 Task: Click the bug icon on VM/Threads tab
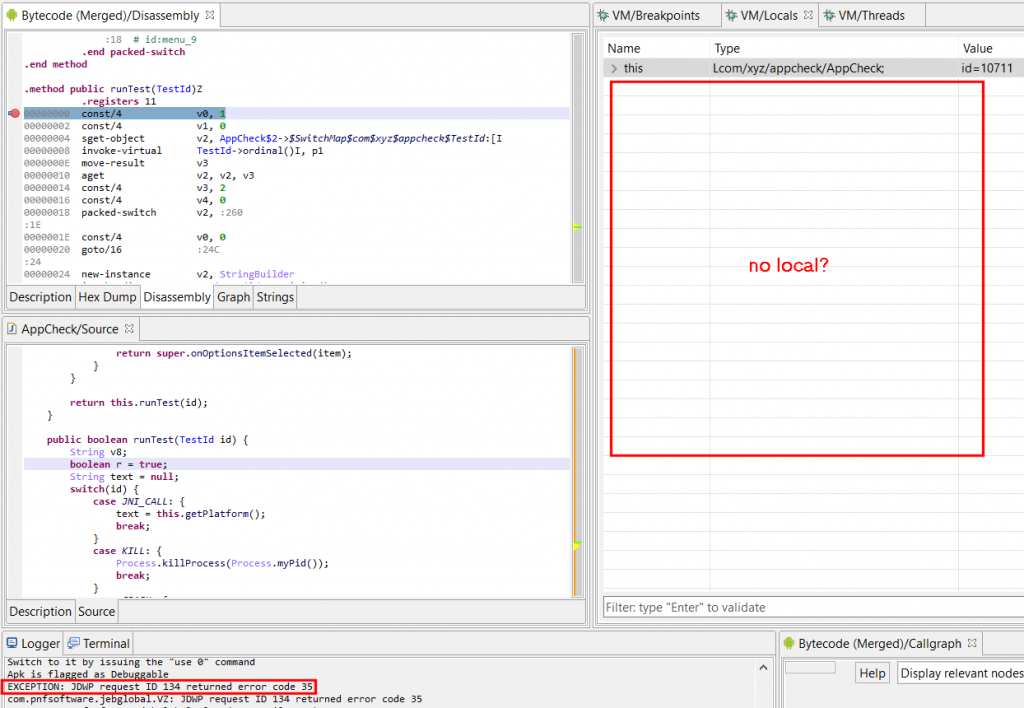pyautogui.click(x=829, y=15)
